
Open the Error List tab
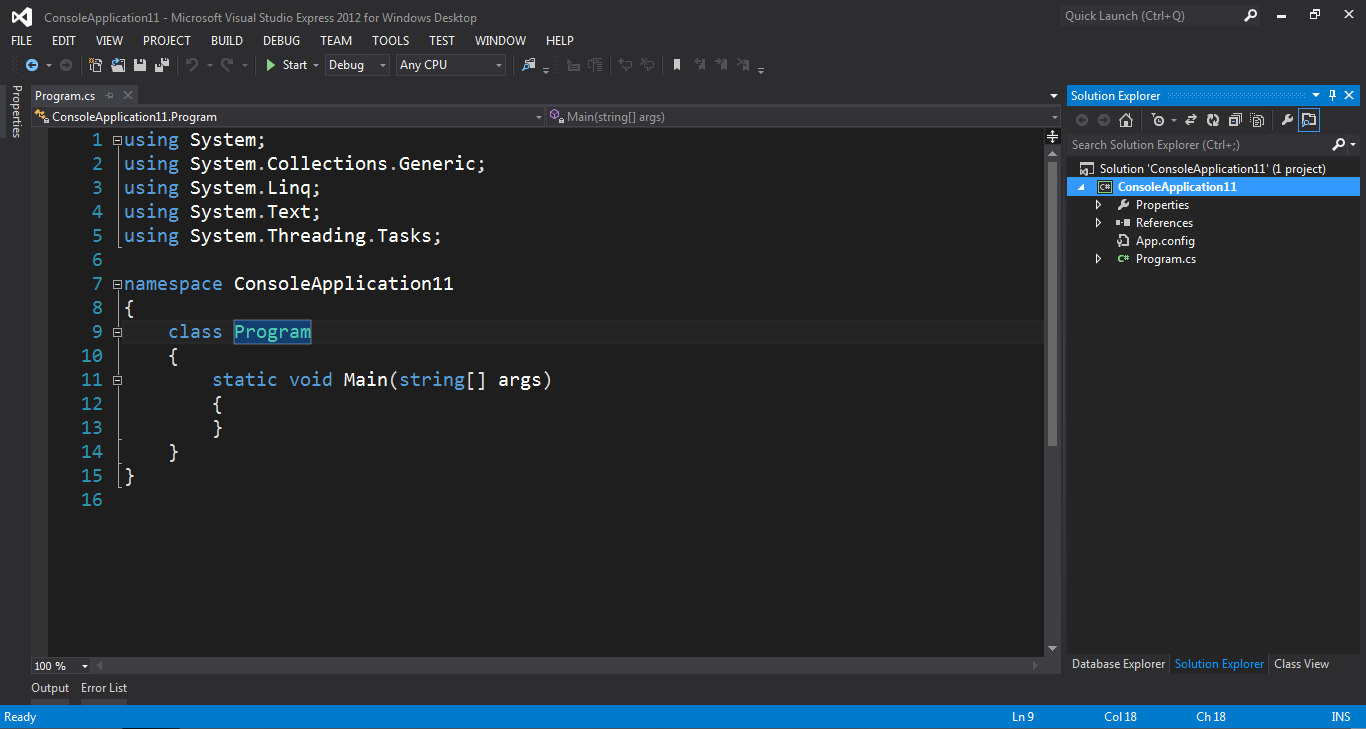coord(104,688)
